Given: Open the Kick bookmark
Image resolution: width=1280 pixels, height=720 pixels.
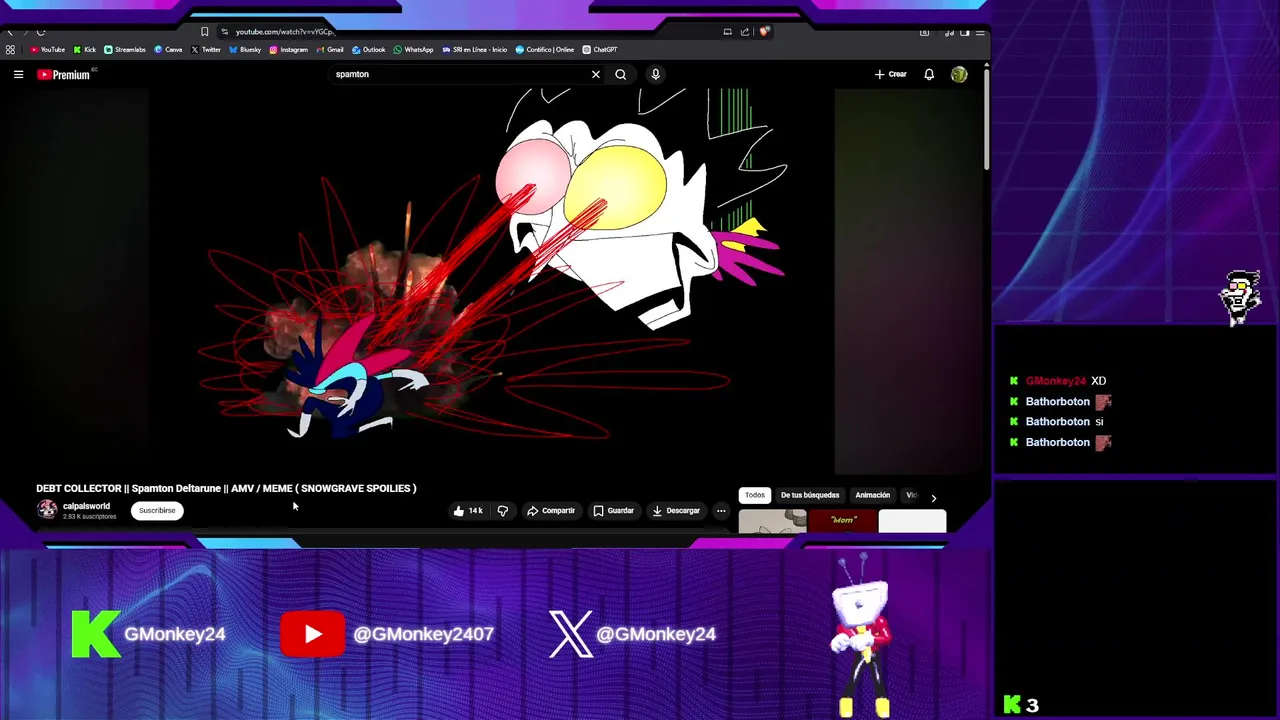Looking at the screenshot, I should (85, 50).
